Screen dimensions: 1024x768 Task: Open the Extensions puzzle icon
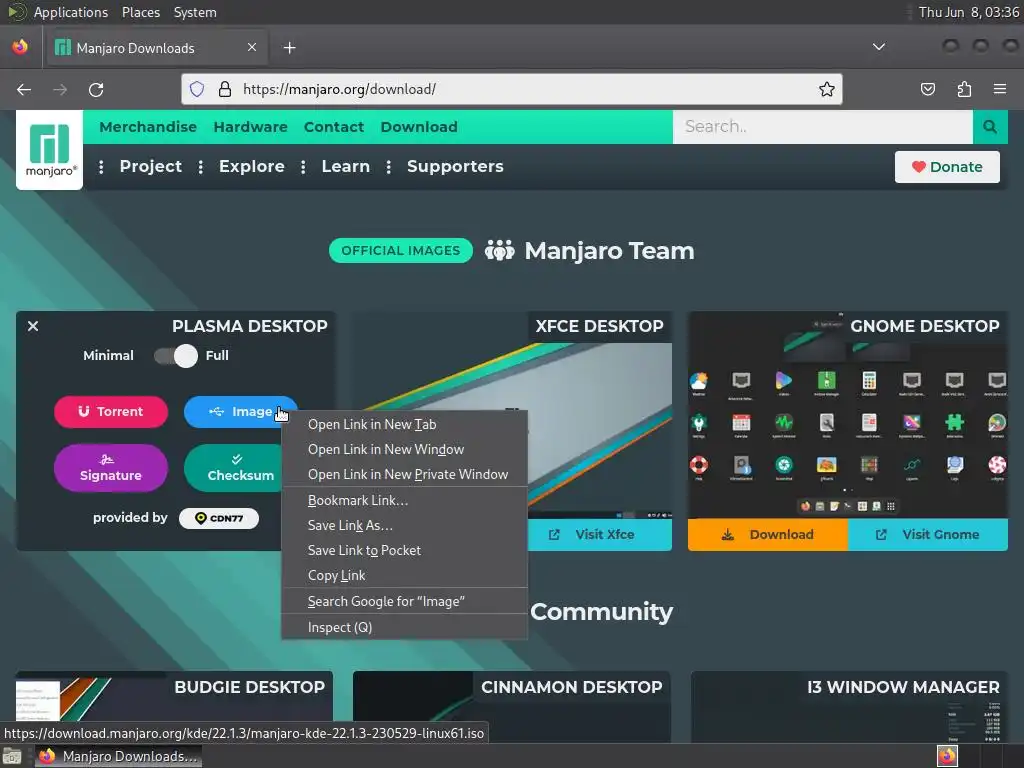[964, 89]
